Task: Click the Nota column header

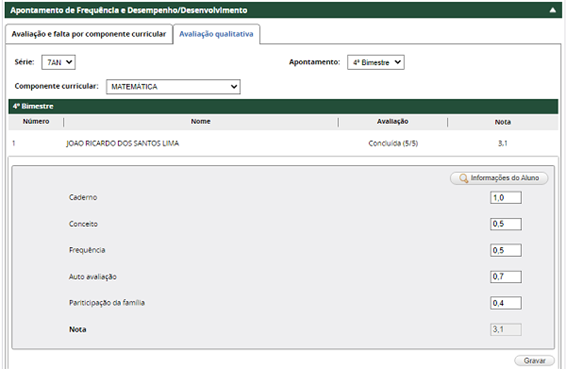Action: pyautogui.click(x=502, y=122)
